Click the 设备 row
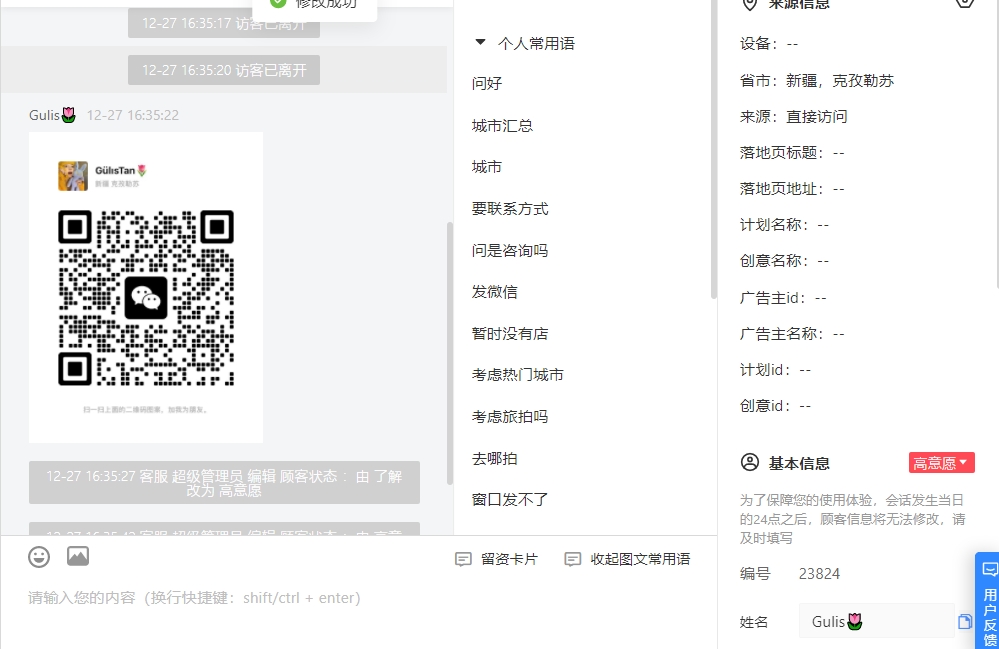Screen dimensions: 999x649 point(768,44)
